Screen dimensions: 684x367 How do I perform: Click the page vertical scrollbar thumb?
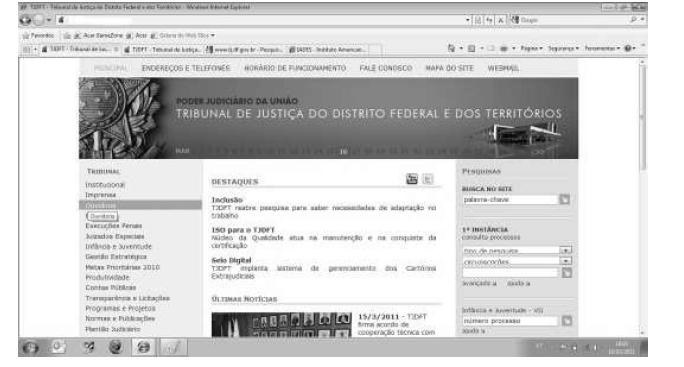pyautogui.click(x=642, y=118)
